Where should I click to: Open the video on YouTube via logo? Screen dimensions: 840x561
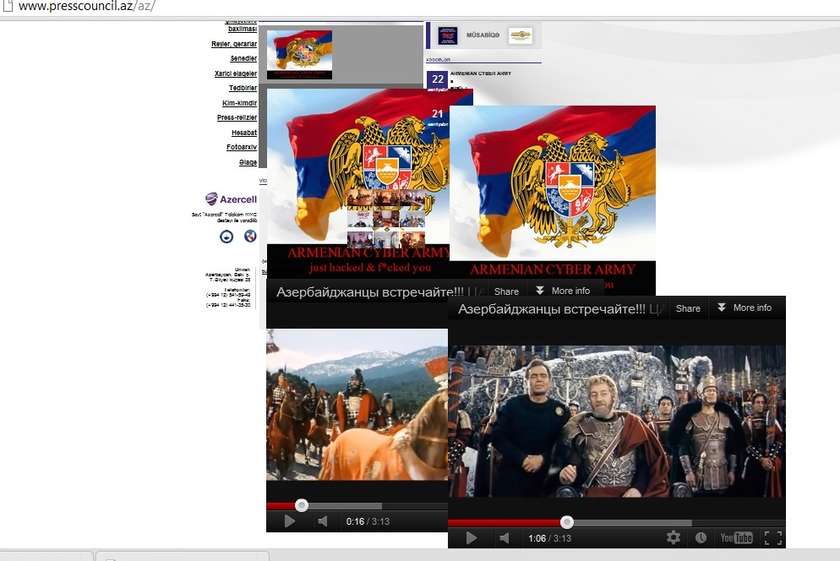coord(737,538)
